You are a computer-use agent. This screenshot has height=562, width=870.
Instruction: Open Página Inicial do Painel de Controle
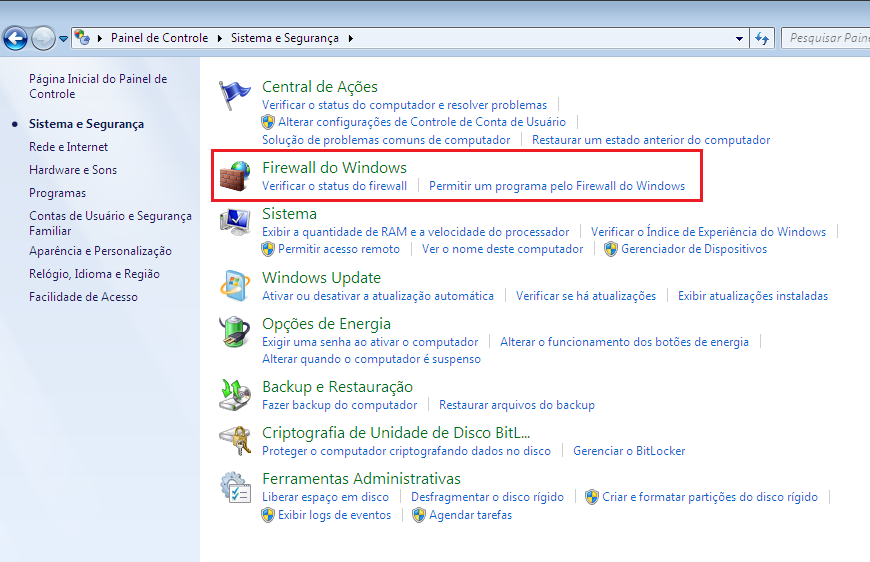[98, 86]
